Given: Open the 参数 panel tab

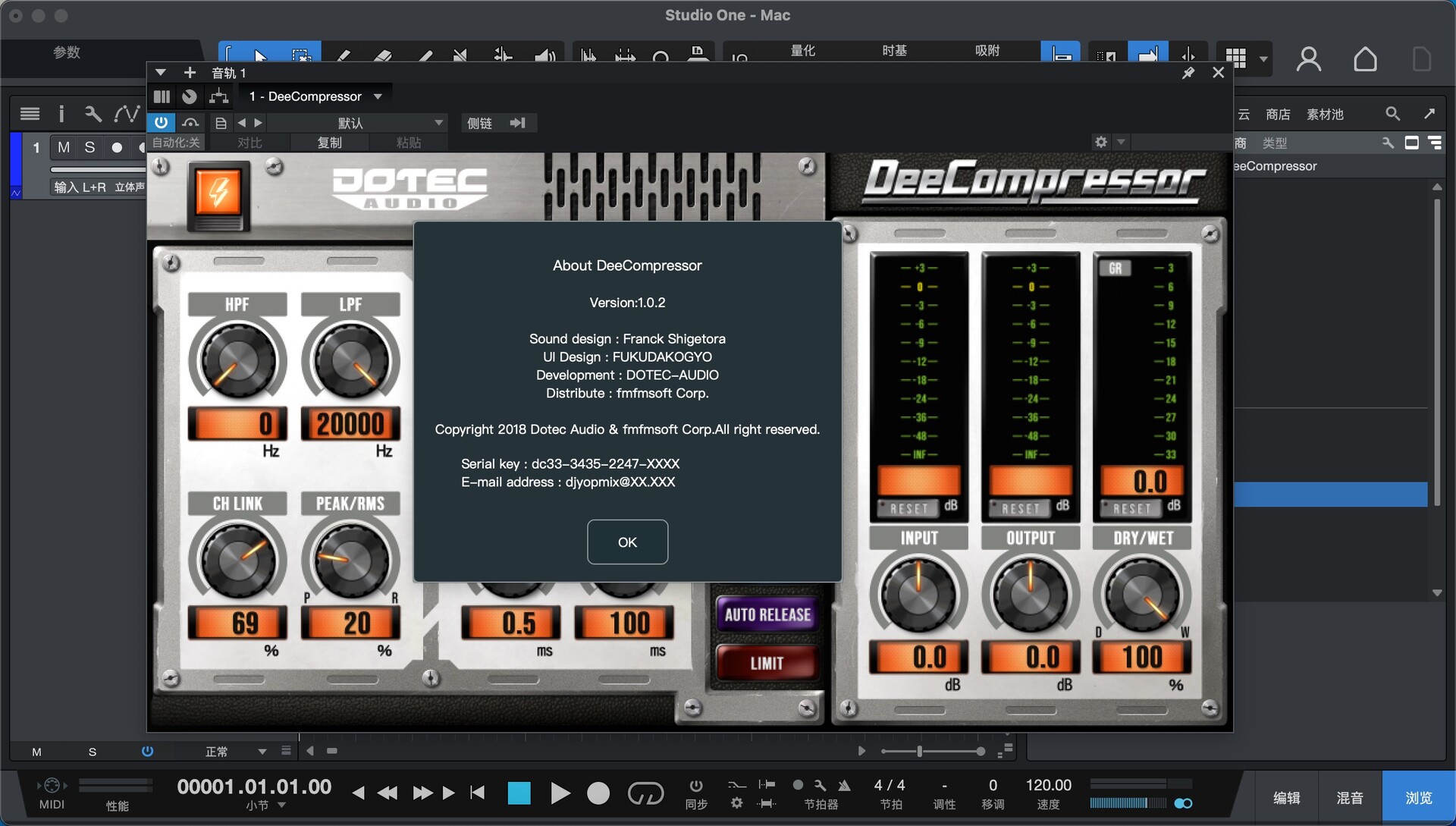Looking at the screenshot, I should click(x=67, y=52).
